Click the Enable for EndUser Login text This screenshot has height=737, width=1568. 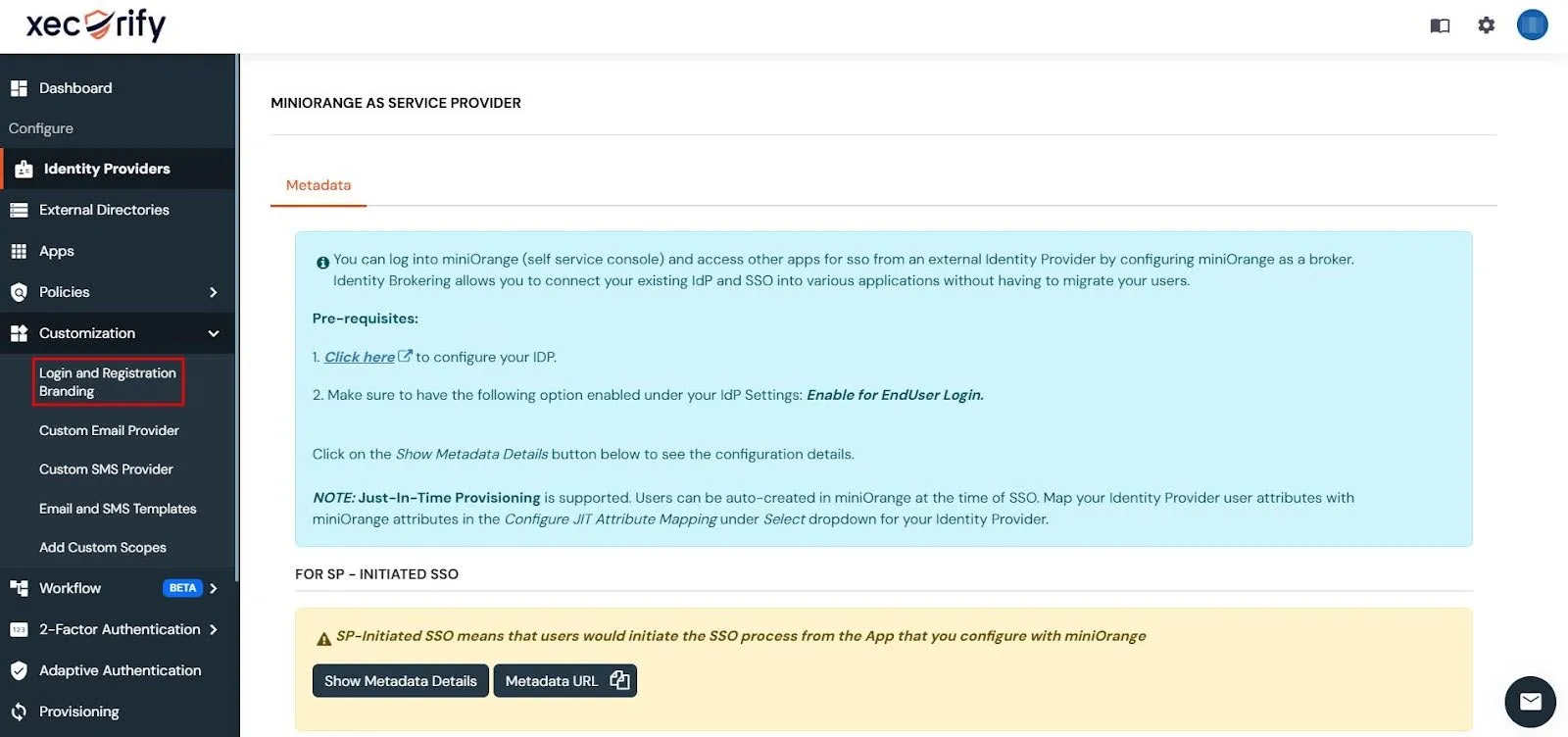(x=895, y=395)
